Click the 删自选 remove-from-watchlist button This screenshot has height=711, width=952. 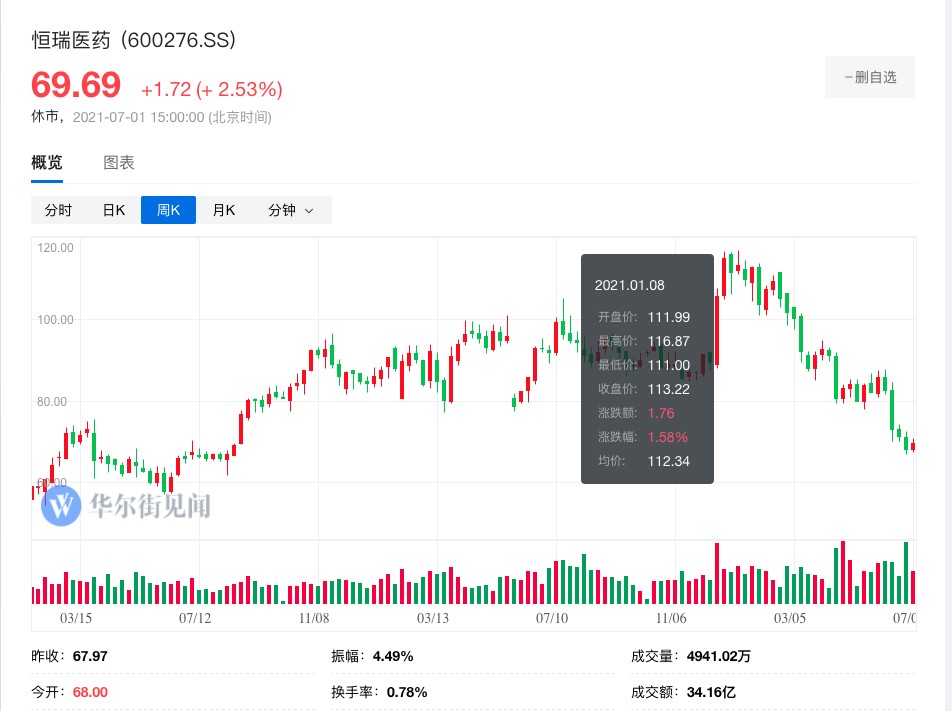(x=869, y=77)
